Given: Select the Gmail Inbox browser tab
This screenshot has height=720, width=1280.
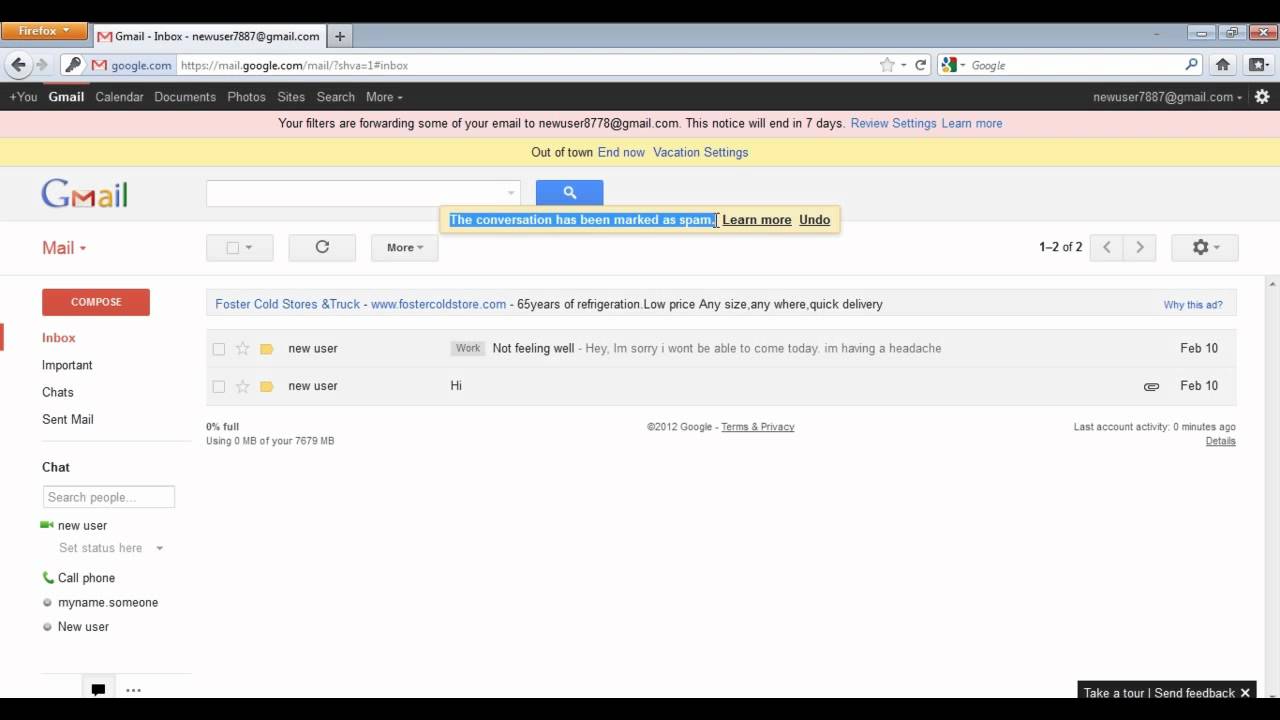Looking at the screenshot, I should [209, 36].
